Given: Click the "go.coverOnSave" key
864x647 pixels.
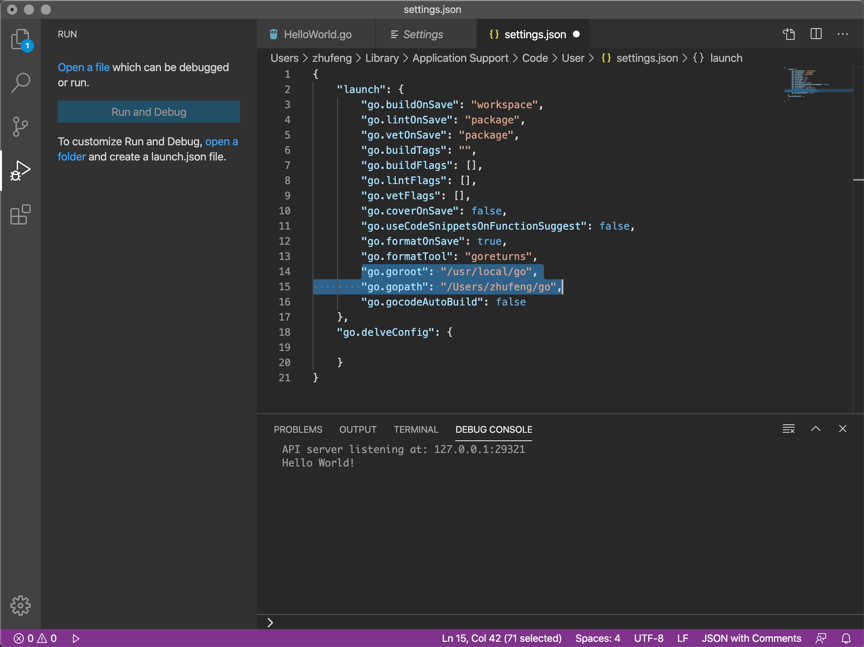Looking at the screenshot, I should coord(409,211).
